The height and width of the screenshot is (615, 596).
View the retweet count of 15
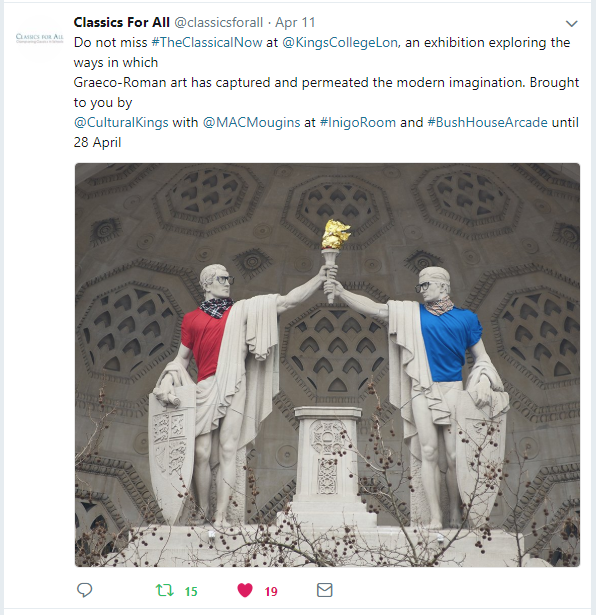point(191,591)
